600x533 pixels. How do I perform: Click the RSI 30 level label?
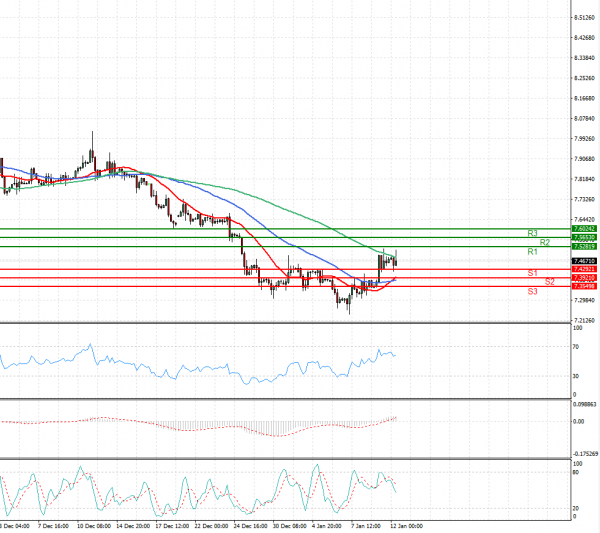[576, 376]
